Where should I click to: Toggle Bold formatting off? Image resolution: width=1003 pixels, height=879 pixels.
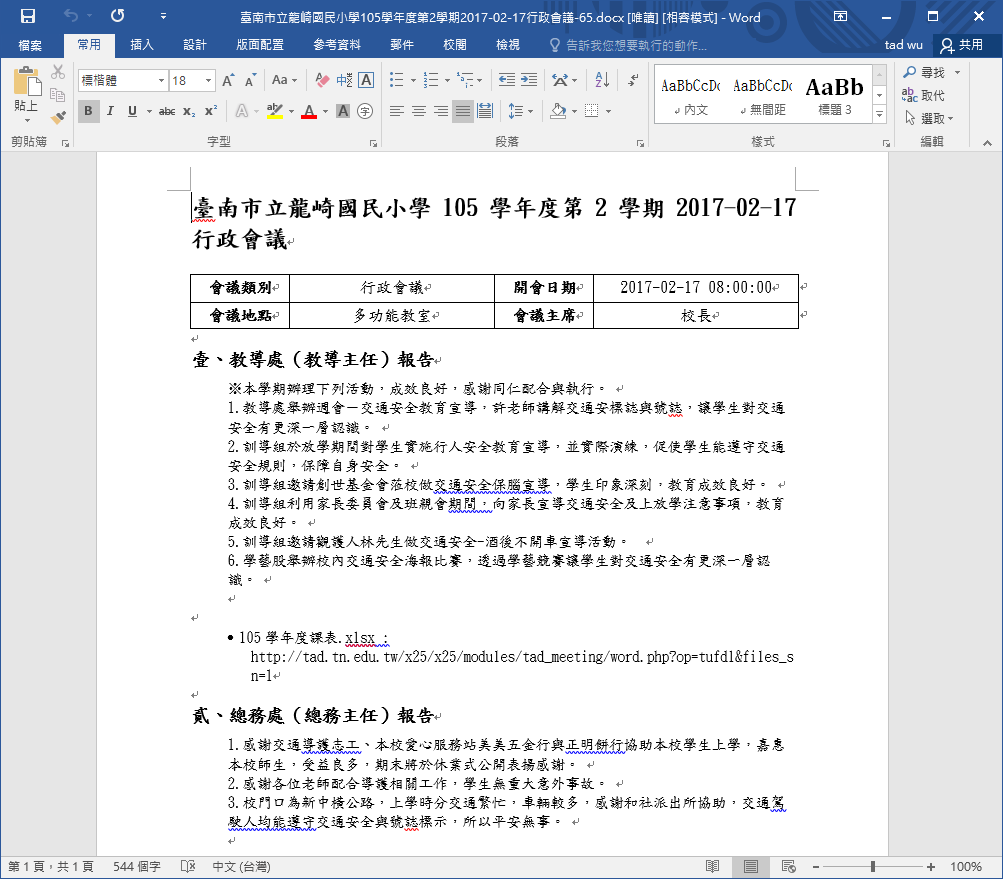point(88,111)
